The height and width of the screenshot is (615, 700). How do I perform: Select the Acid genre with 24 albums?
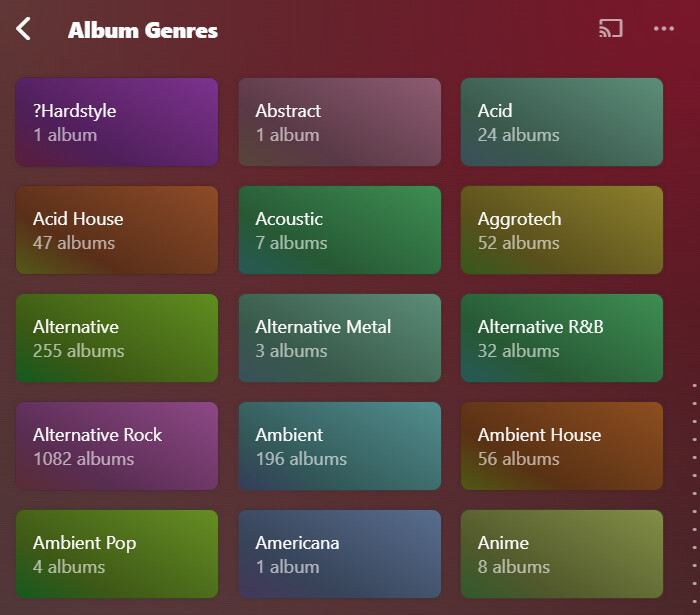point(561,122)
